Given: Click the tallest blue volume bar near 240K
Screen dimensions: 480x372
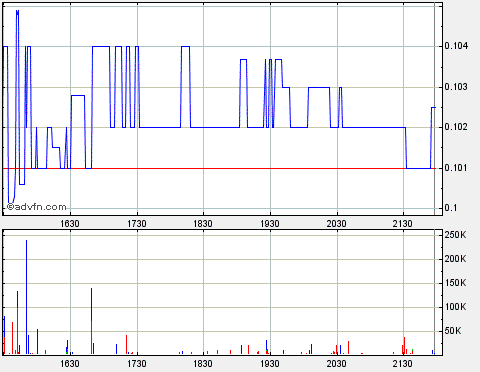Looking at the screenshot, I should click(27, 297).
